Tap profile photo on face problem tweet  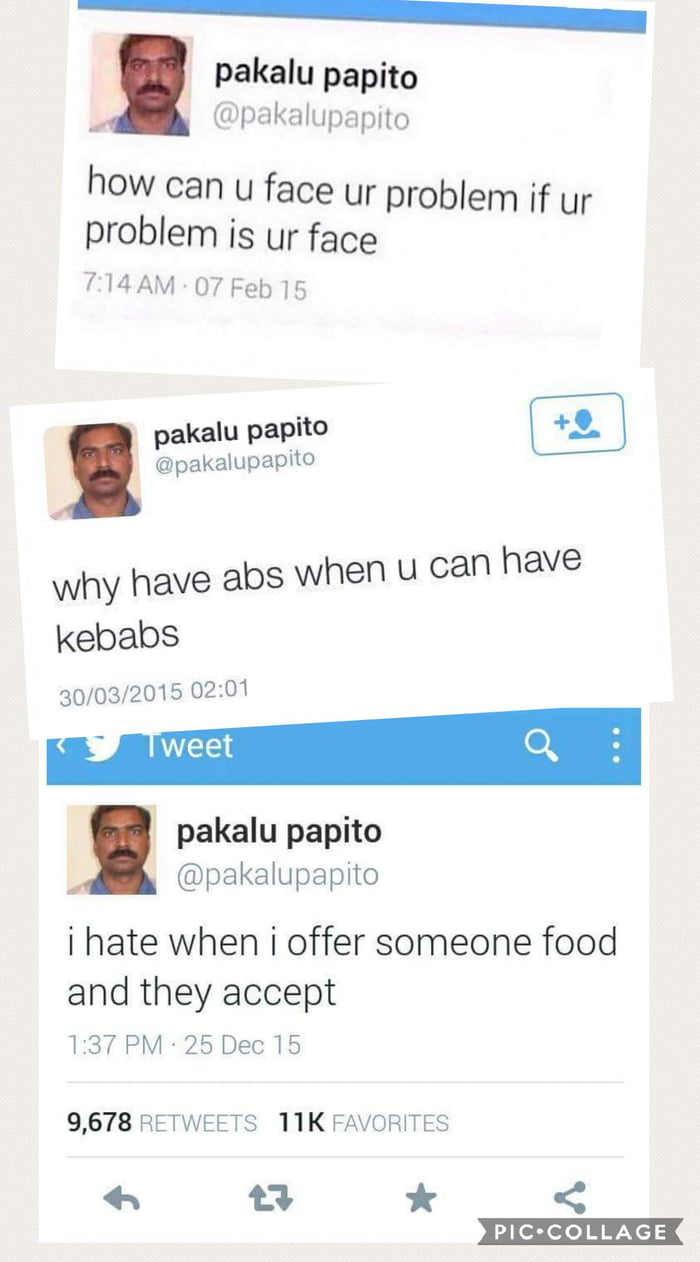pos(140,84)
